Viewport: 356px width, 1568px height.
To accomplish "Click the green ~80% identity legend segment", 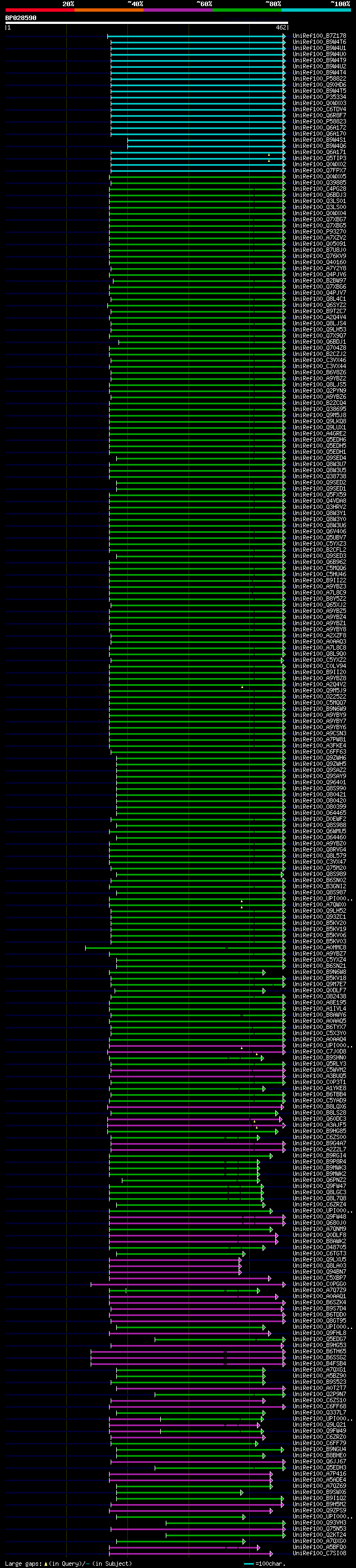I will (247, 10).
